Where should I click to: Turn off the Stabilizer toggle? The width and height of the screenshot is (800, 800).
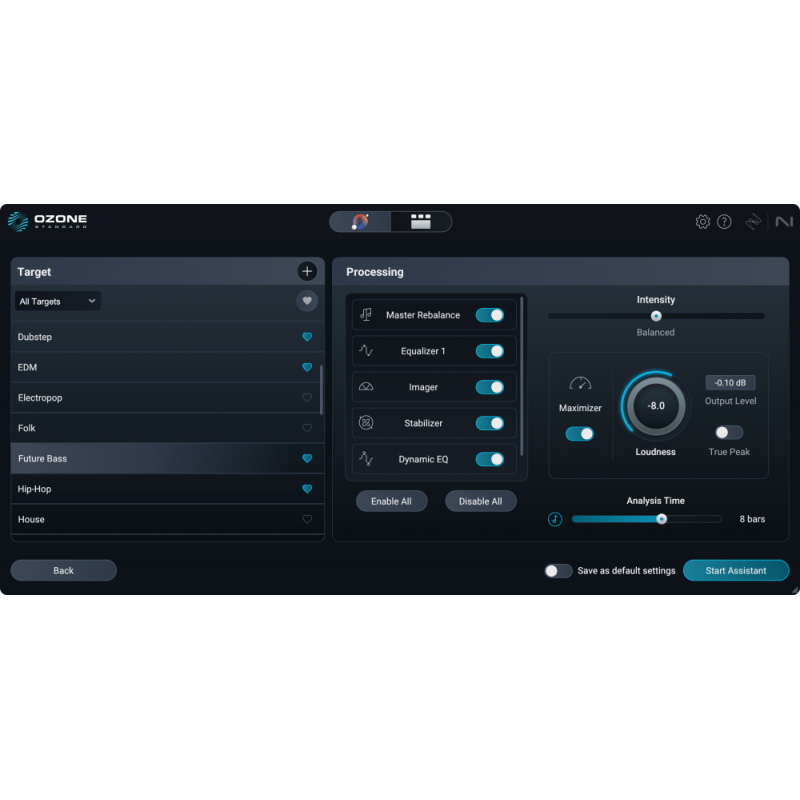[x=491, y=423]
